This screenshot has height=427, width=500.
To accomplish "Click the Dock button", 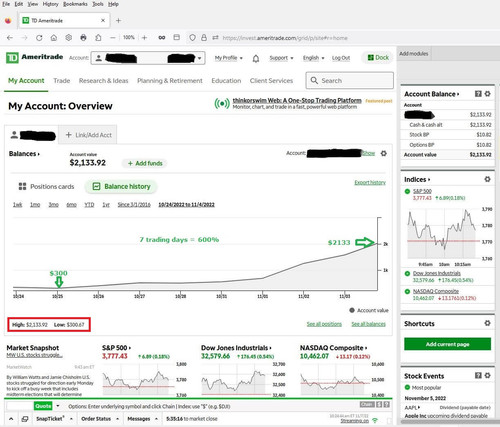I will (x=378, y=58).
